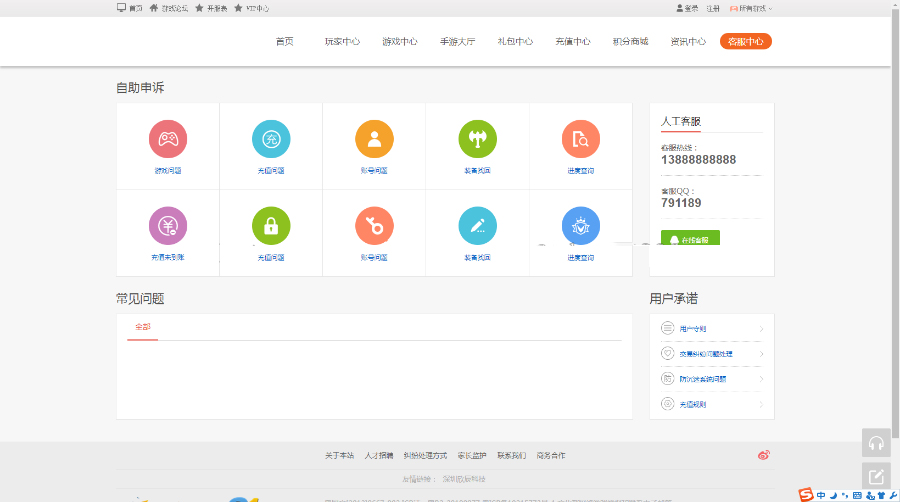This screenshot has width=900, height=502.
Task: Open the headset support floating button
Action: (x=876, y=443)
